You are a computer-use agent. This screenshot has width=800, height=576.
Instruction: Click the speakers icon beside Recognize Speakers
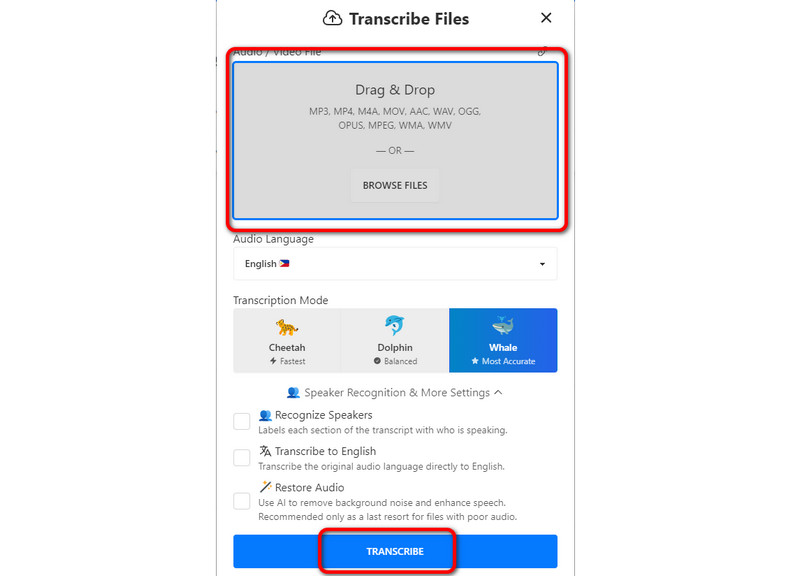(x=265, y=415)
